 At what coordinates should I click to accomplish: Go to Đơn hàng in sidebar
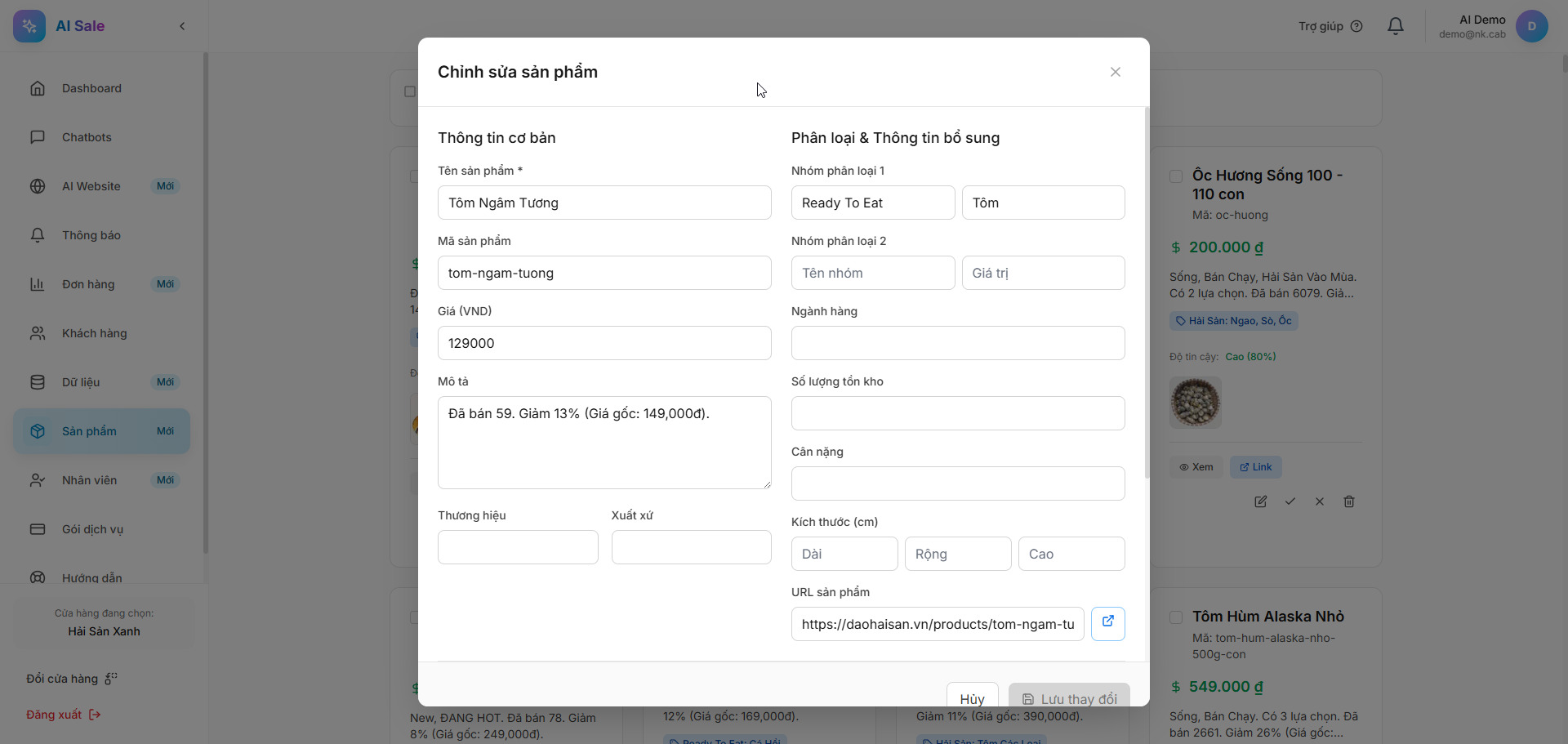coord(88,284)
